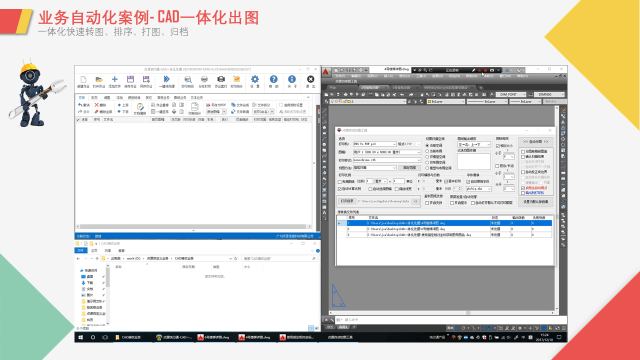Click the open folder job icon
The height and width of the screenshot is (360, 640).
coord(99,80)
